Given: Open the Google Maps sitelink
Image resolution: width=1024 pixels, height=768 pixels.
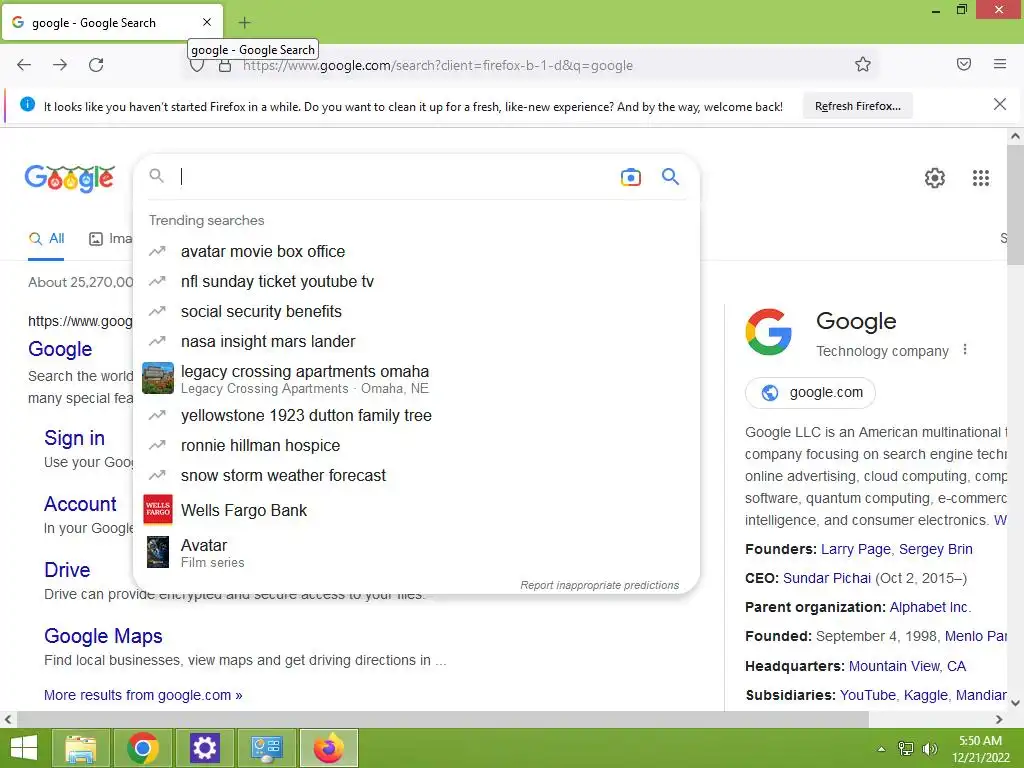Looking at the screenshot, I should pyautogui.click(x=103, y=636).
